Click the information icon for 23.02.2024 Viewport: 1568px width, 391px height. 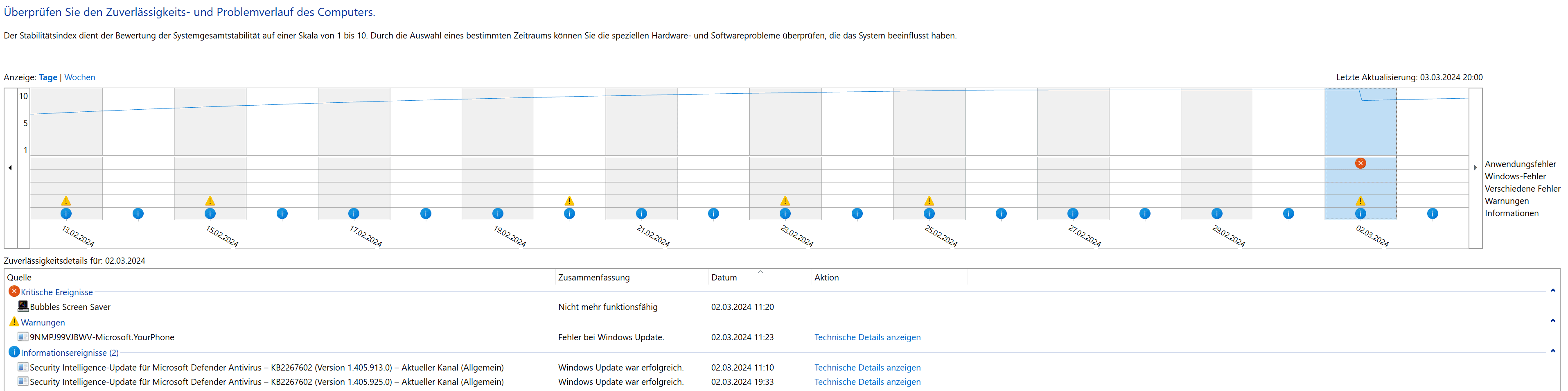785,214
